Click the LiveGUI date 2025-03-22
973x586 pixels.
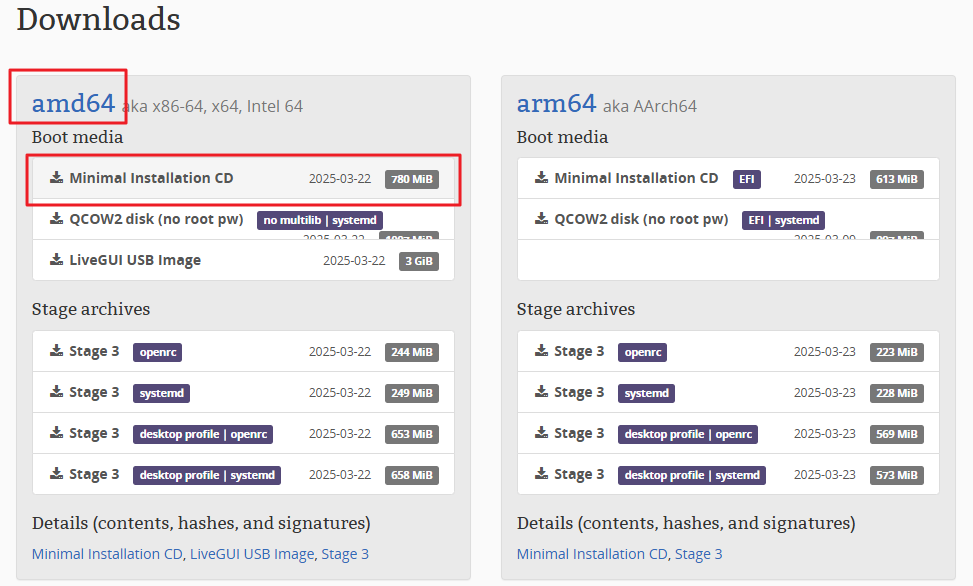click(354, 261)
